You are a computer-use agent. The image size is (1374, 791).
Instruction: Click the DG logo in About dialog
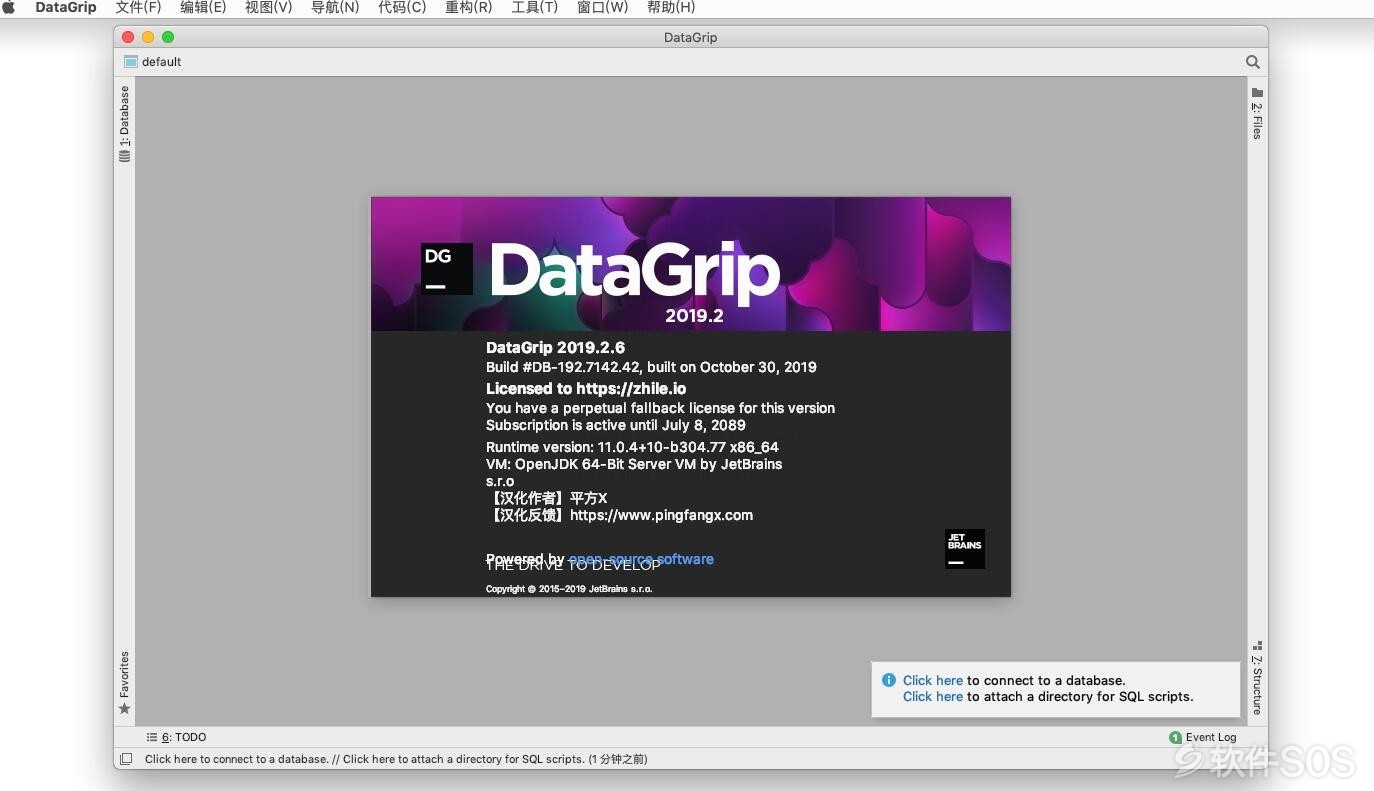[x=446, y=269]
